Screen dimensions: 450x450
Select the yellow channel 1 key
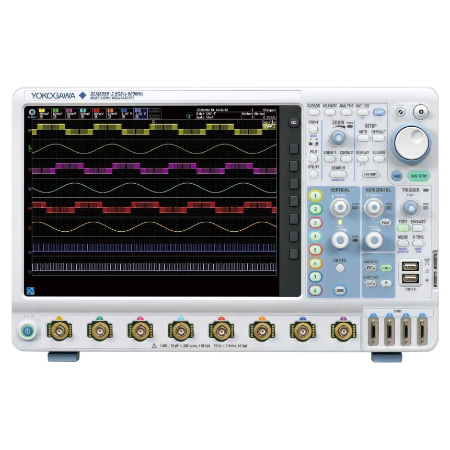(315, 196)
